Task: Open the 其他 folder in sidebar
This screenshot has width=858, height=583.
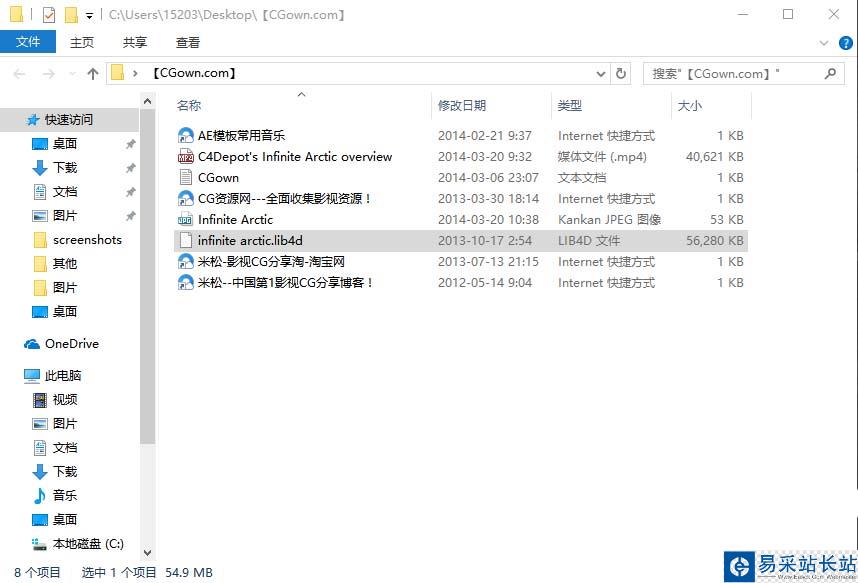Action: click(x=65, y=264)
